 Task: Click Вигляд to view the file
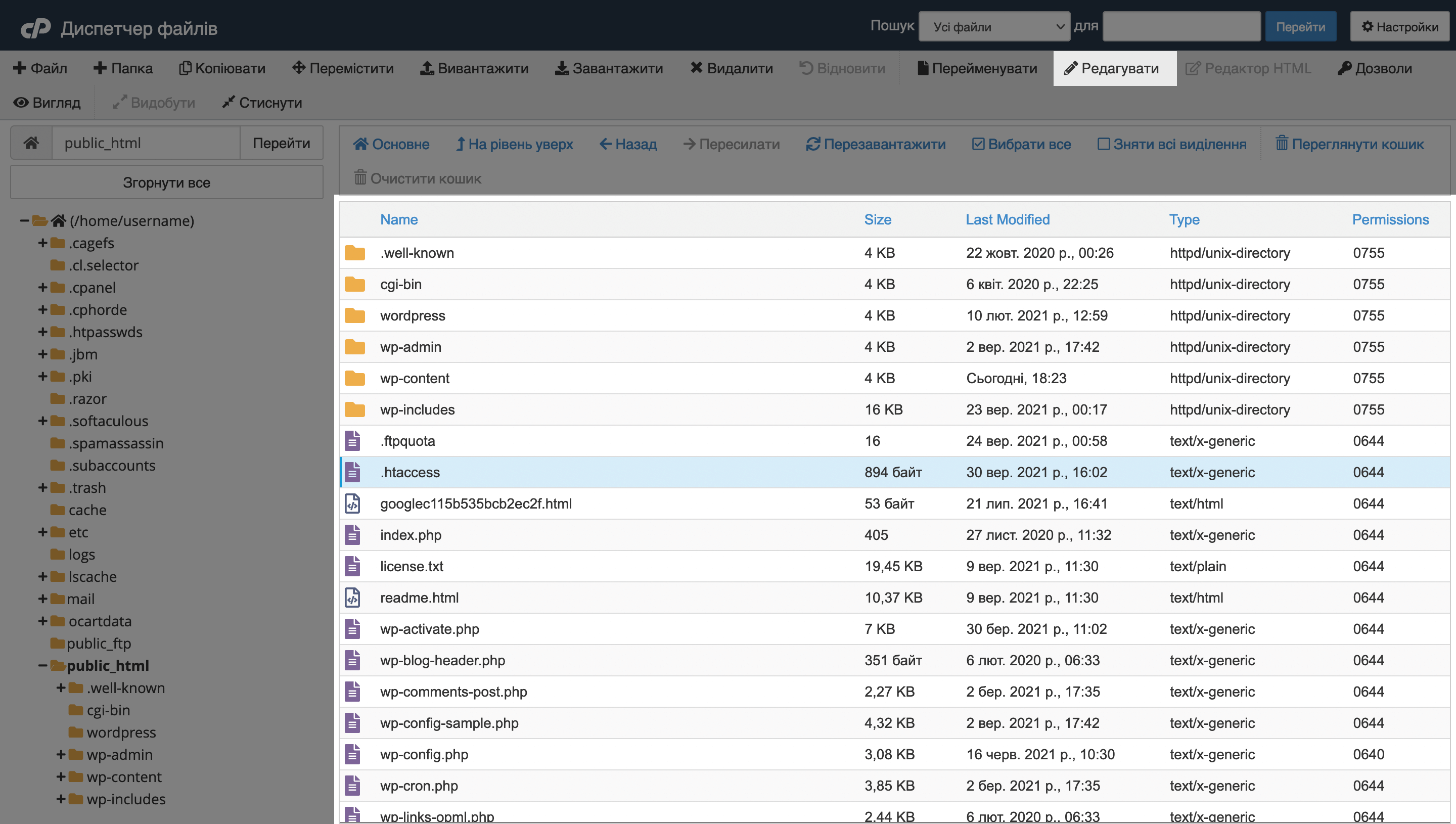click(x=47, y=103)
